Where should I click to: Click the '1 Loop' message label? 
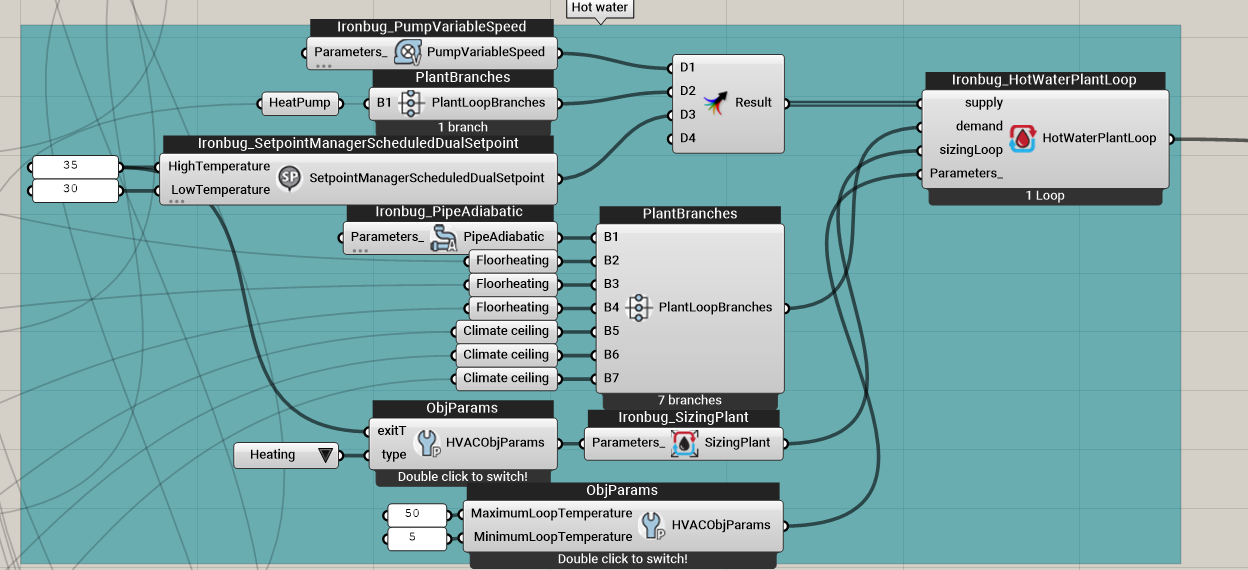pos(1045,196)
